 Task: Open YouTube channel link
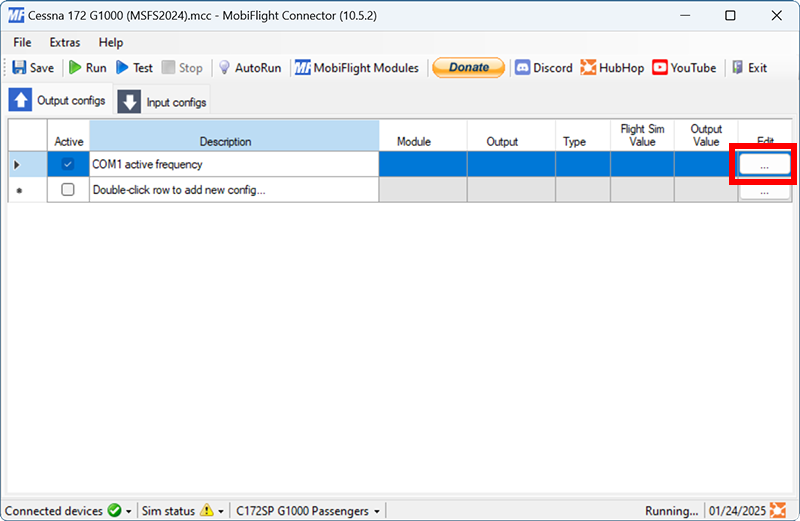point(684,67)
